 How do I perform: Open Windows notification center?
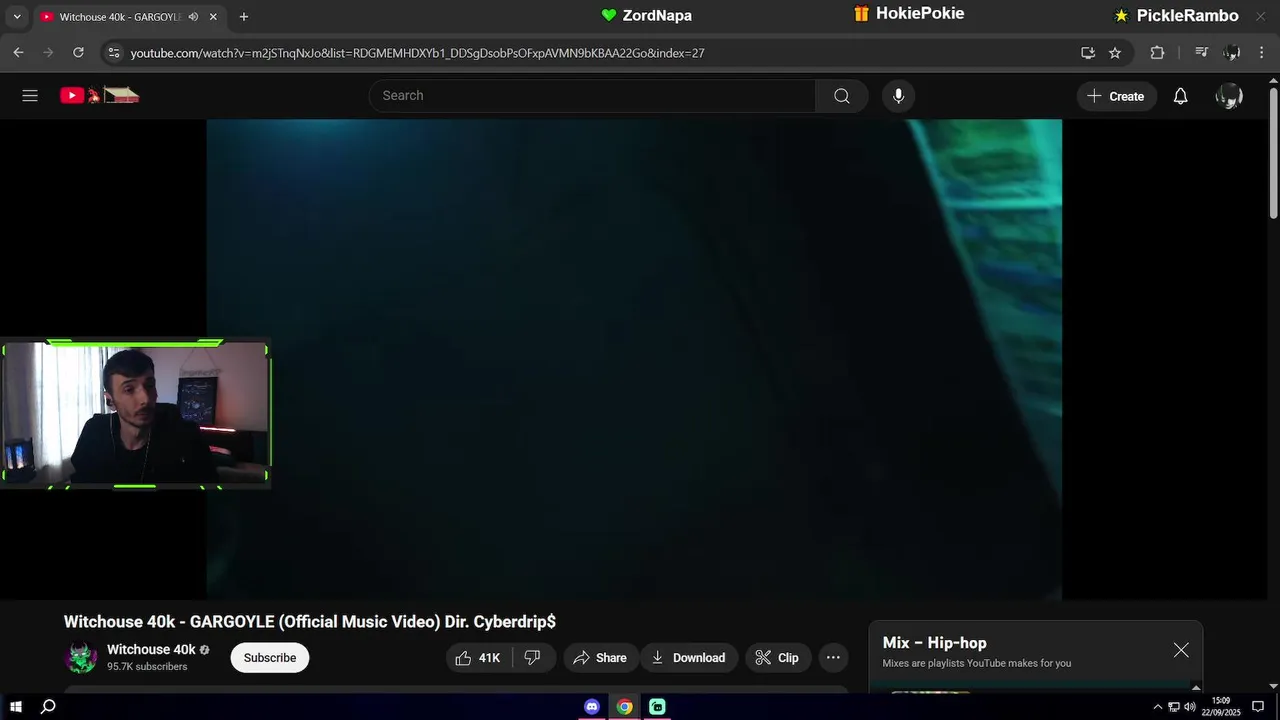pyautogui.click(x=1258, y=707)
